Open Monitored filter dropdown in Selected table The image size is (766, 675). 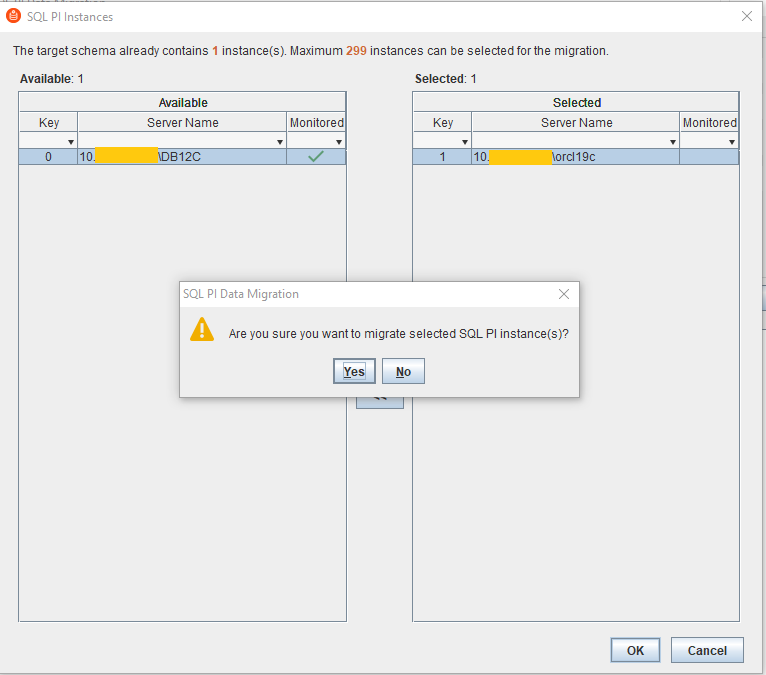pyautogui.click(x=732, y=142)
